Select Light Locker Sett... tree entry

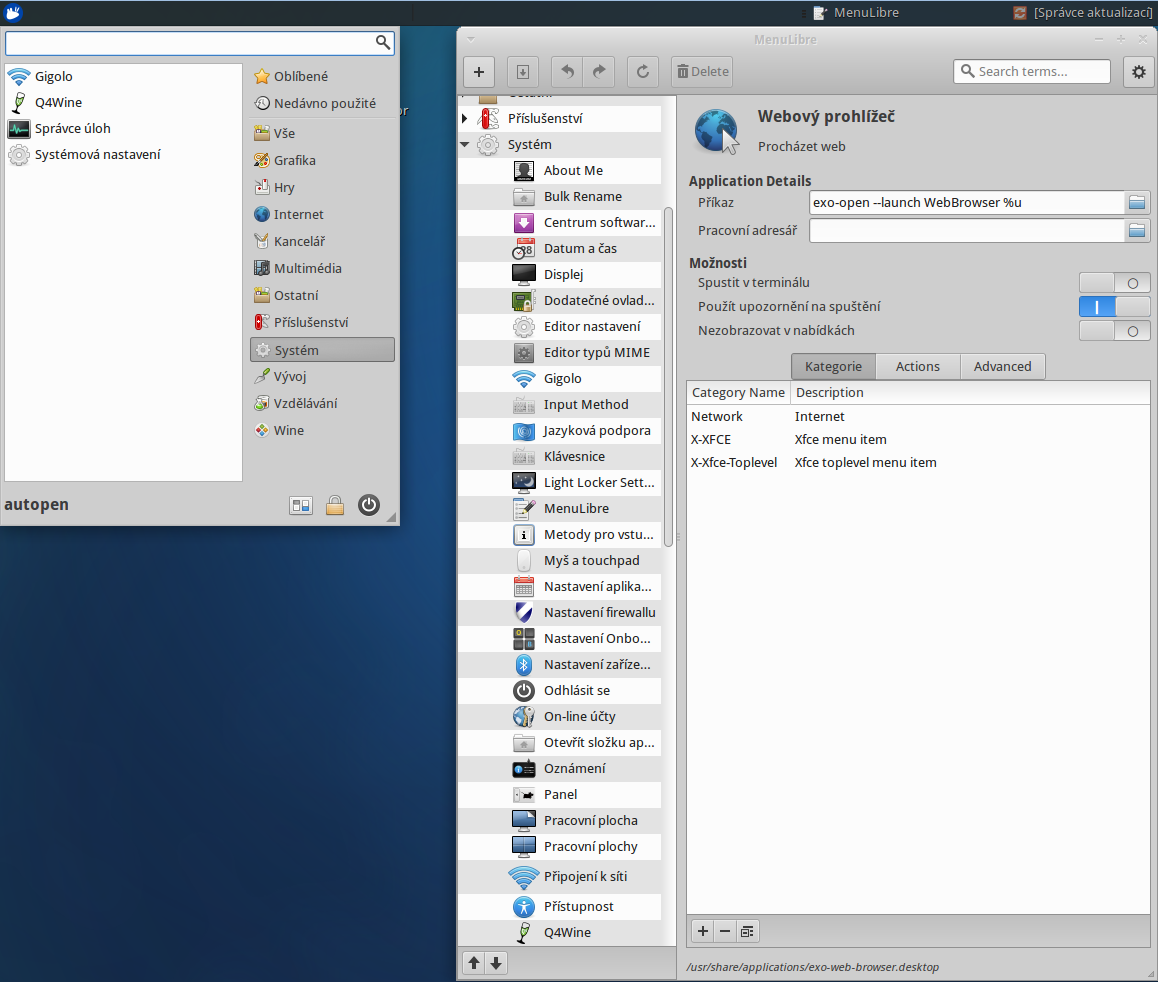click(559, 482)
